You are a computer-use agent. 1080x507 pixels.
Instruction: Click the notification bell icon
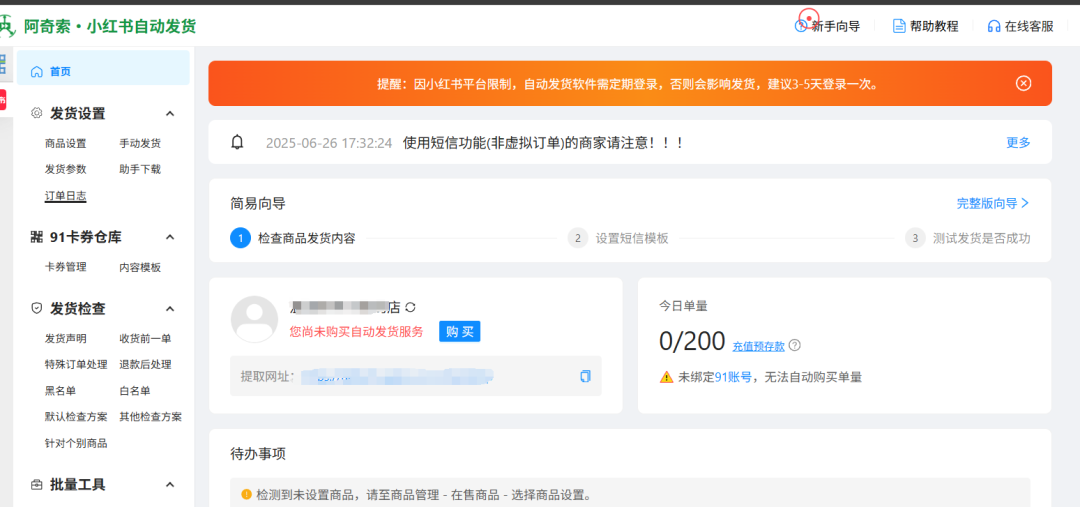238,143
